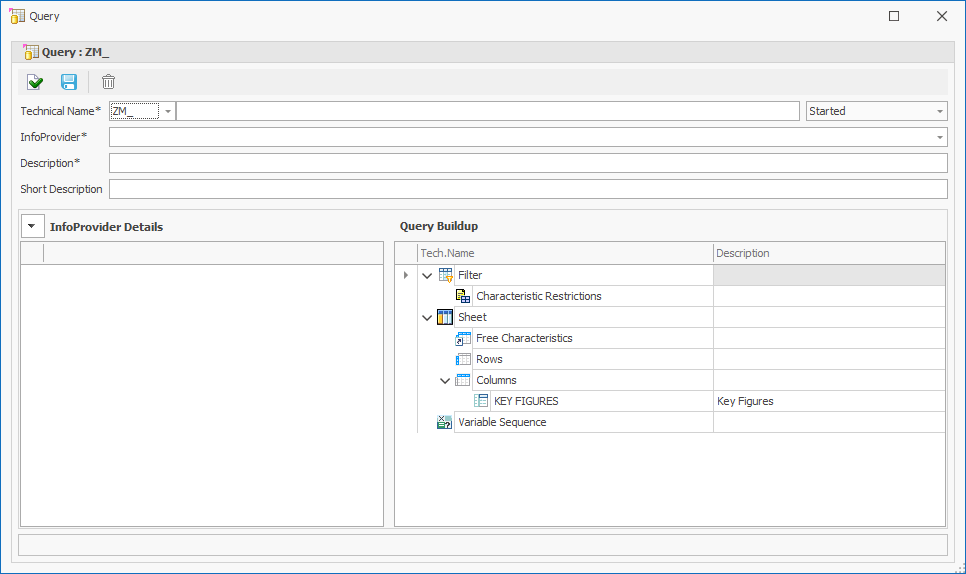Image resolution: width=966 pixels, height=574 pixels.
Task: Click the Short Description input field
Action: (x=527, y=189)
